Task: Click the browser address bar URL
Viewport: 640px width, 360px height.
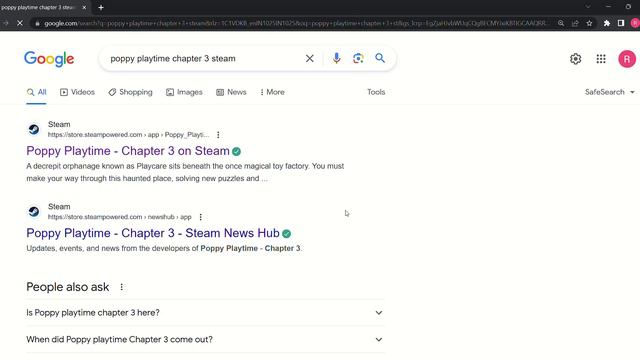Action: (x=295, y=23)
